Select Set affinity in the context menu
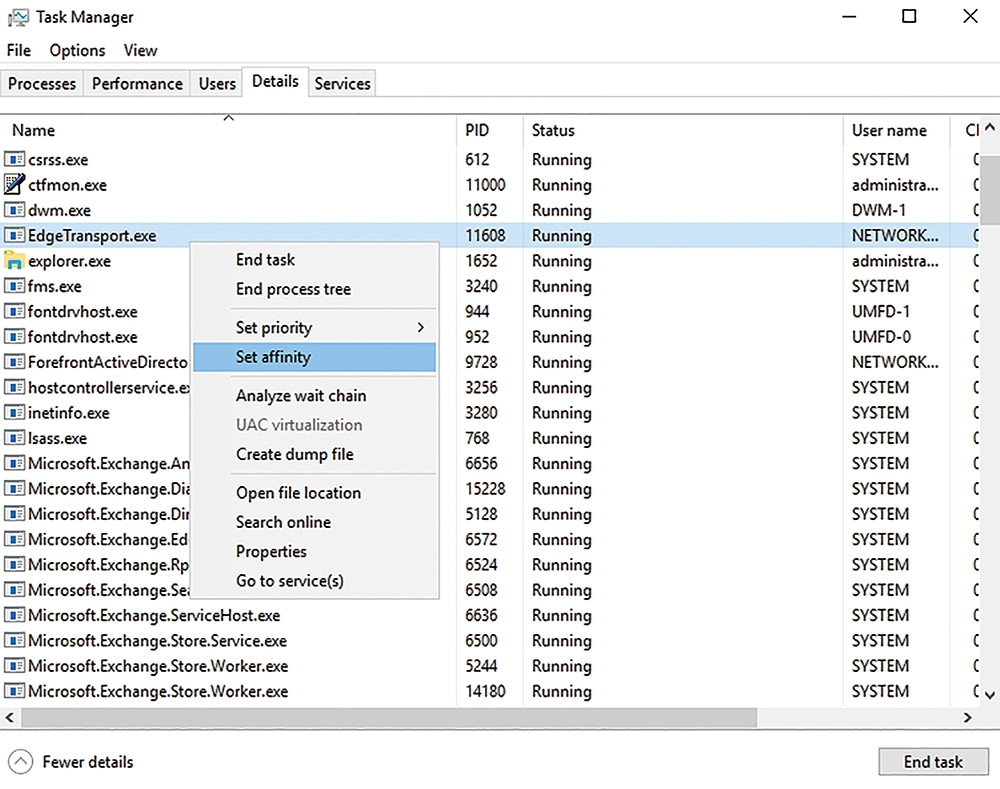The width and height of the screenshot is (1000, 789). coord(315,357)
